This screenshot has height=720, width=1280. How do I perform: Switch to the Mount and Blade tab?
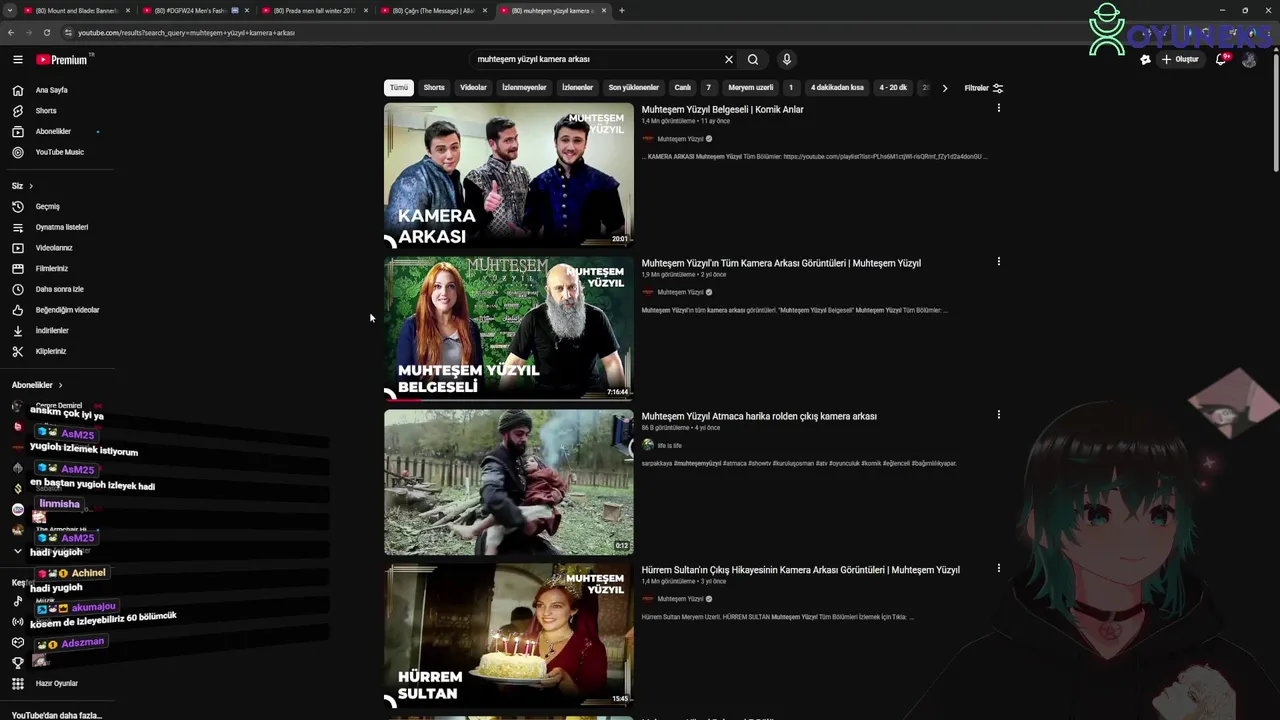77,11
